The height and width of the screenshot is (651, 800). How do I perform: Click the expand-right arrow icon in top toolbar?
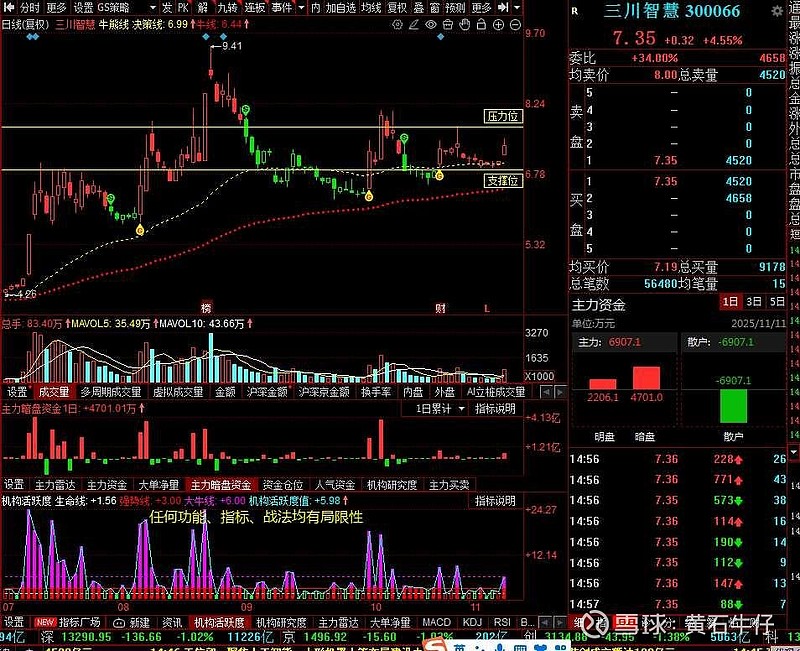click(504, 7)
